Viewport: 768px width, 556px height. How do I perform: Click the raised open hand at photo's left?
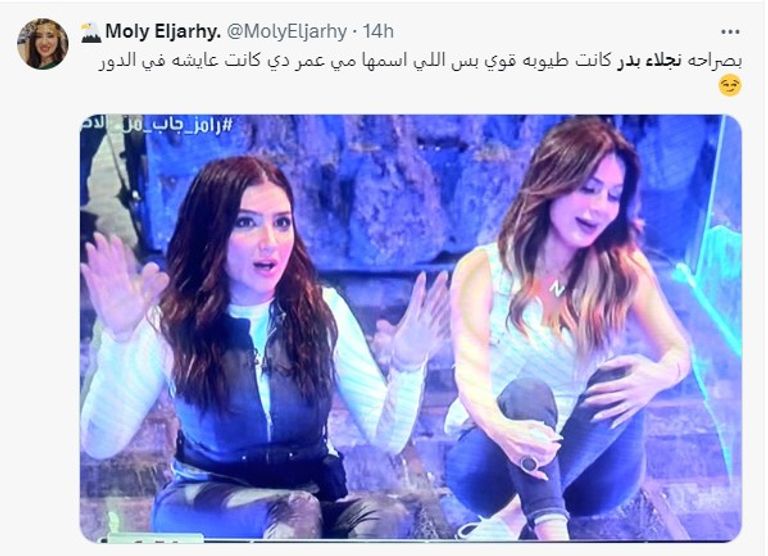[120, 284]
